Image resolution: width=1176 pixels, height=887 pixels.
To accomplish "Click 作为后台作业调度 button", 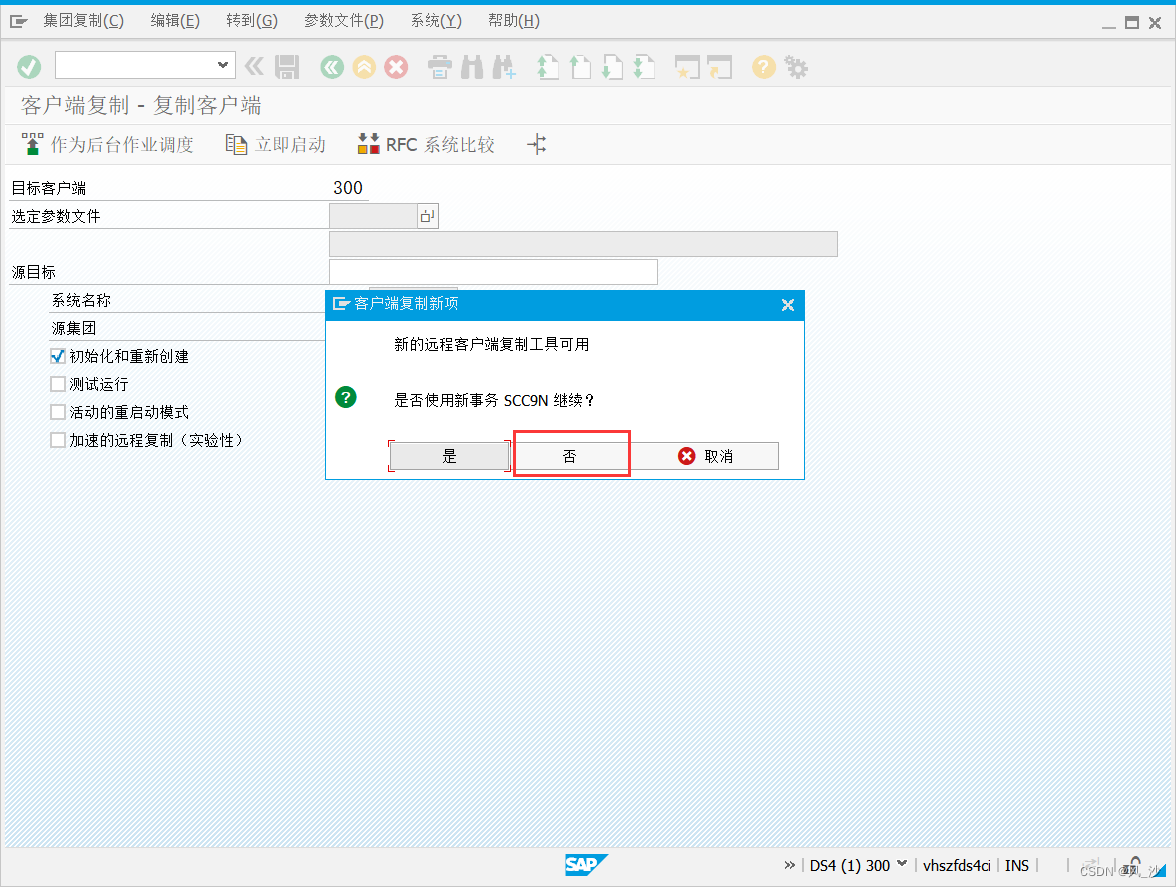I will pyautogui.click(x=107, y=144).
